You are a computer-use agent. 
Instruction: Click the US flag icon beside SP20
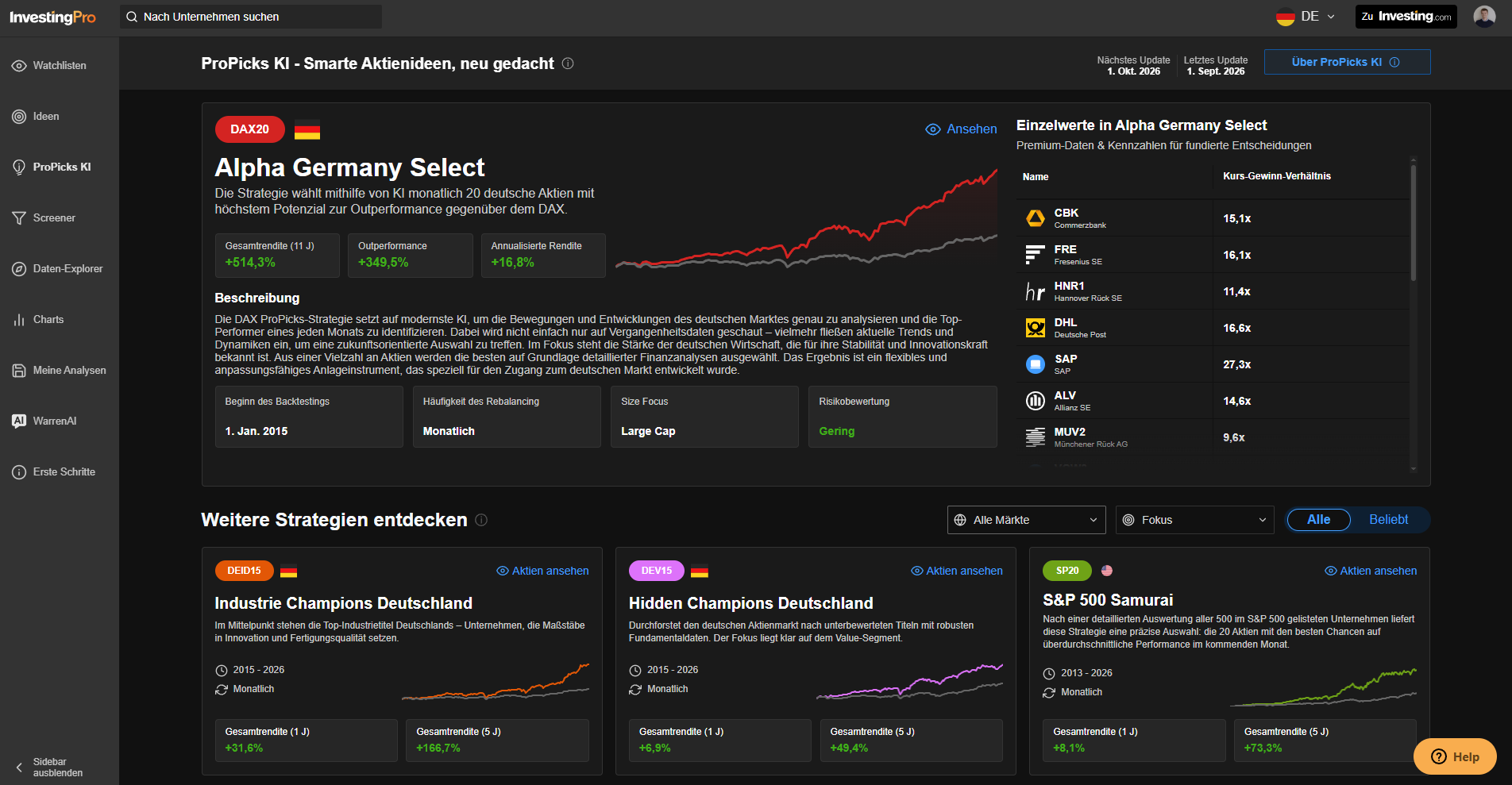1107,571
